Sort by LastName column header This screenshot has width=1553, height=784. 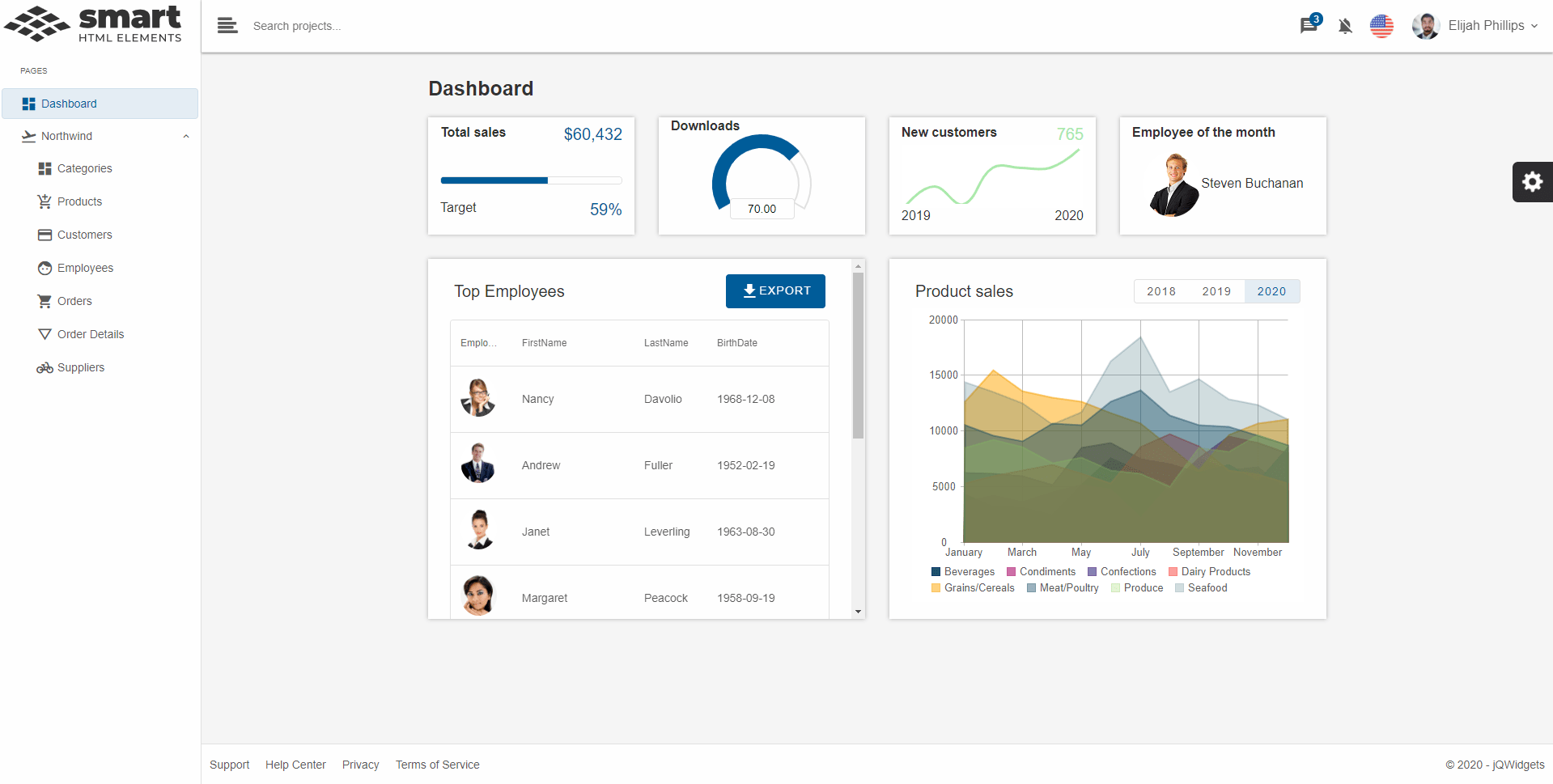coord(666,343)
